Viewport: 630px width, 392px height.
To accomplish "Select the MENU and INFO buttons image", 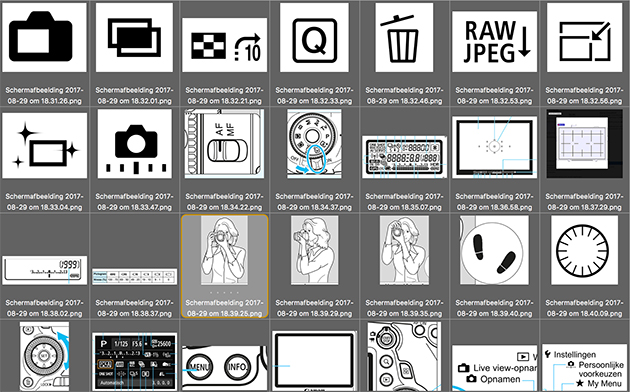I will click(224, 368).
